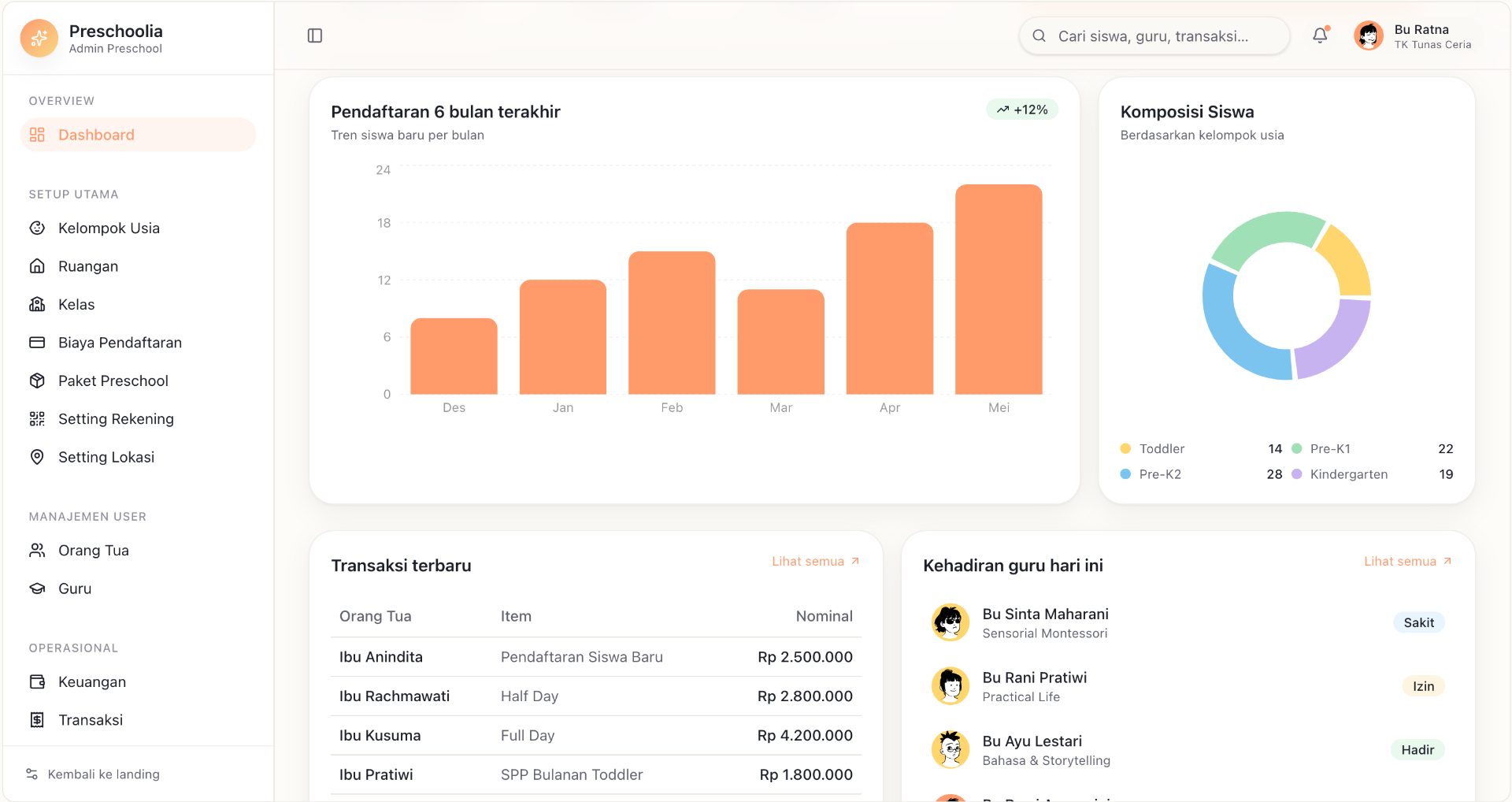The width and height of the screenshot is (1512, 802).
Task: Click the Toddler yellow legend dot
Action: coord(1125,448)
